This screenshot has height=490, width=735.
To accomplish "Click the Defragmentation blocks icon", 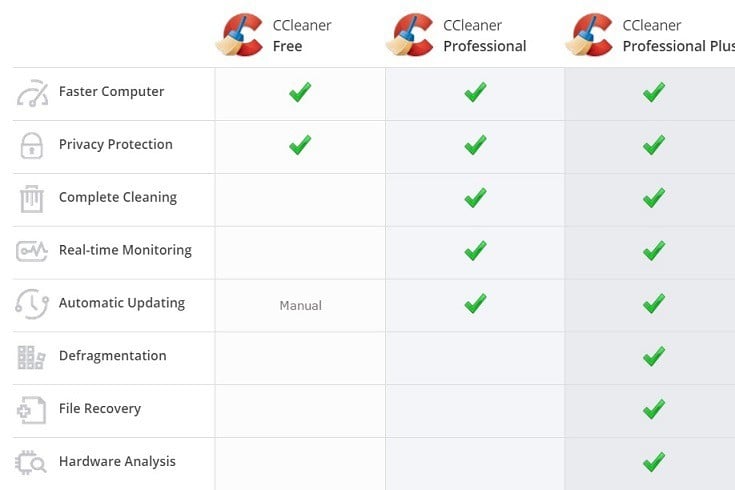I will coord(31,358).
